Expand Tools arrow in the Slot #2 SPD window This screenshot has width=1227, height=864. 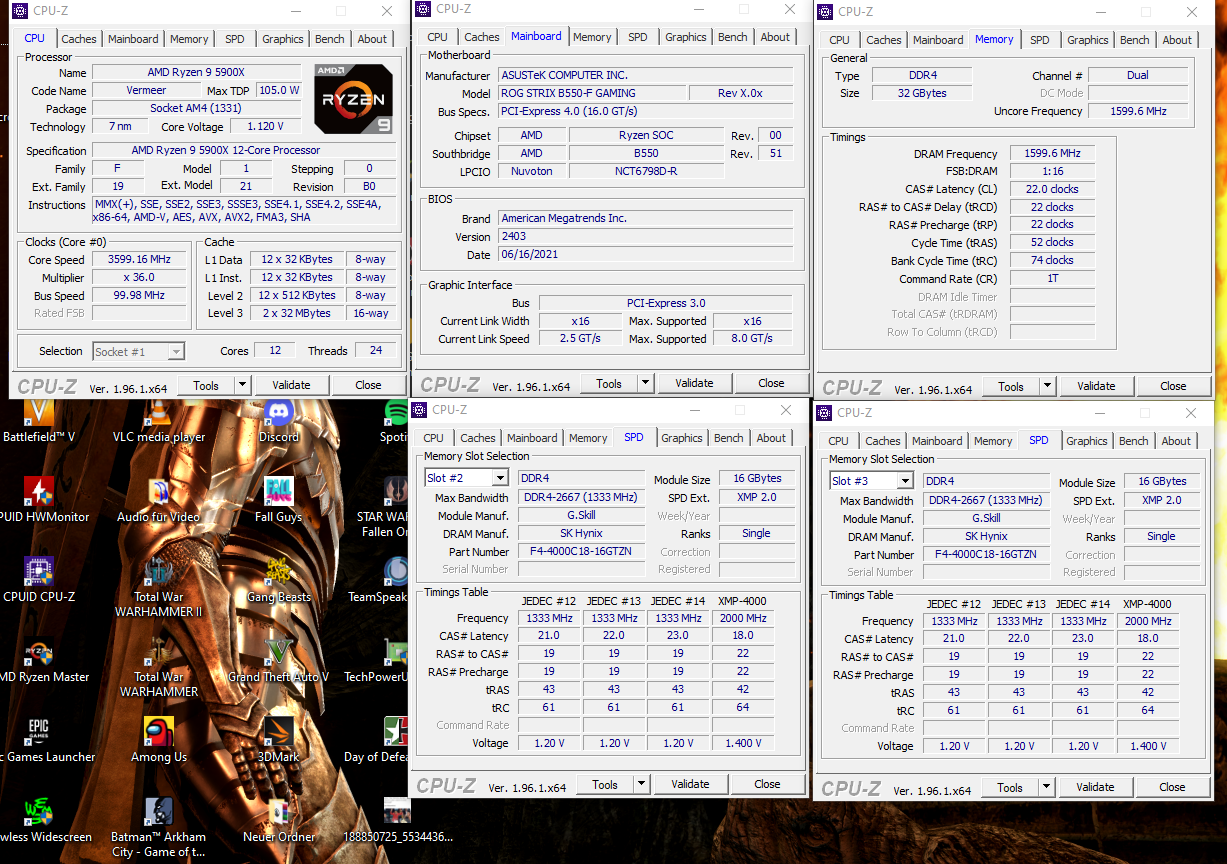pyautogui.click(x=641, y=784)
